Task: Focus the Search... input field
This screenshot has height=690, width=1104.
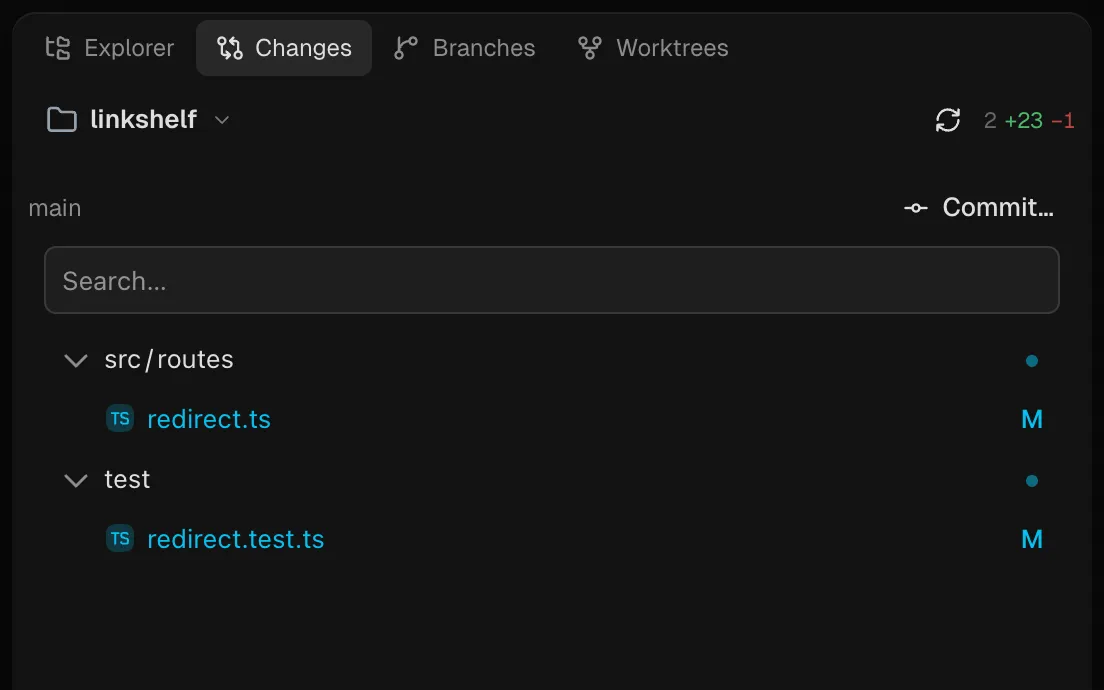Action: (x=552, y=280)
